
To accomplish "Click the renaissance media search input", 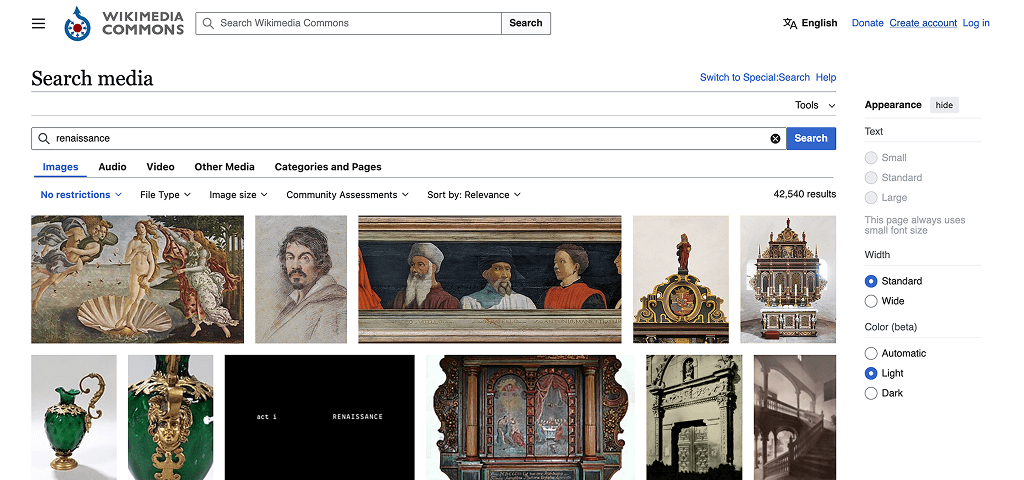I will pyautogui.click(x=409, y=138).
